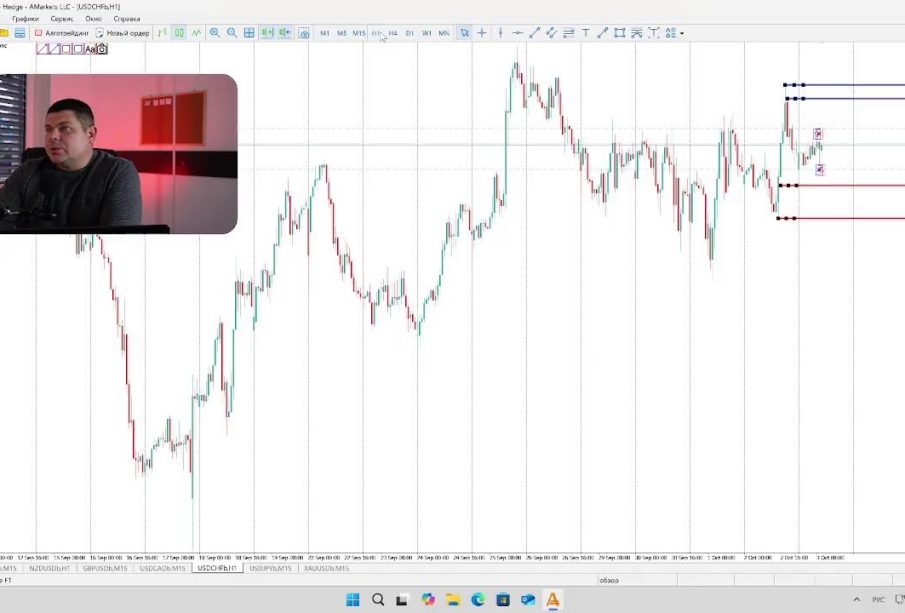The height and width of the screenshot is (613, 905).
Task: Select the horizontal line drawing tool
Action: coord(517,33)
